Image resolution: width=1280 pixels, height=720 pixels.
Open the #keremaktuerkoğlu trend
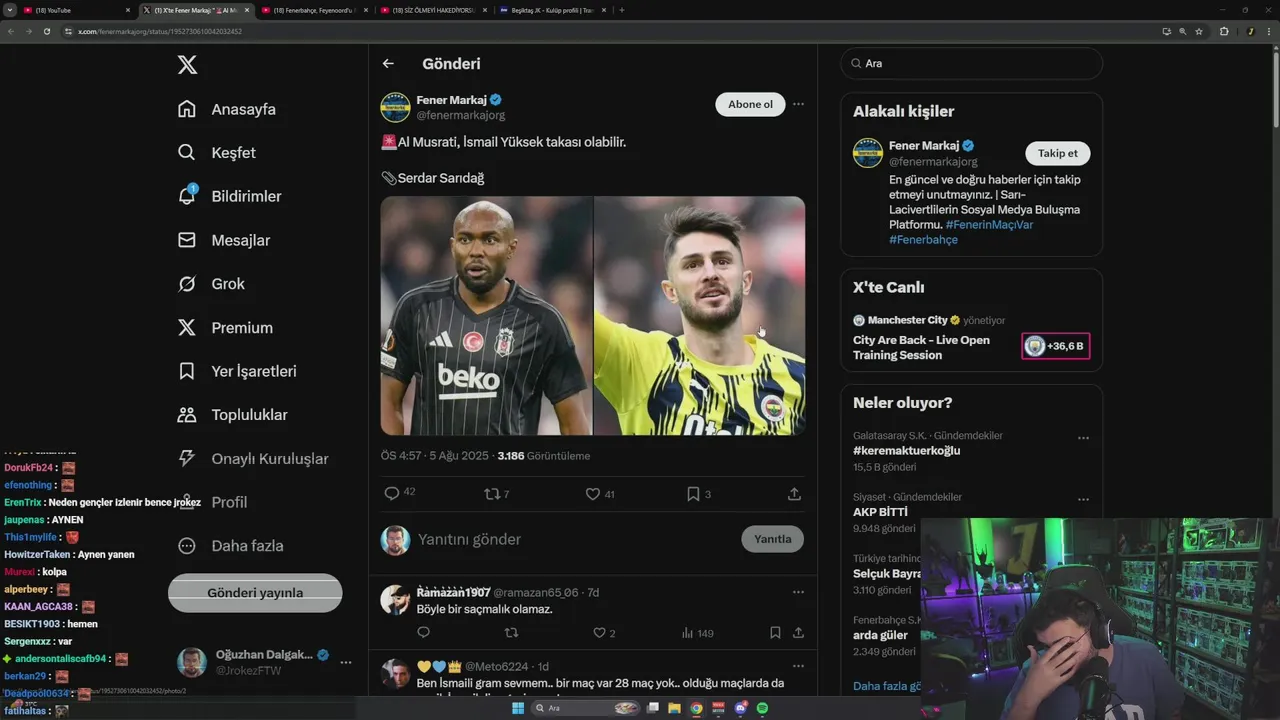[x=906, y=451]
